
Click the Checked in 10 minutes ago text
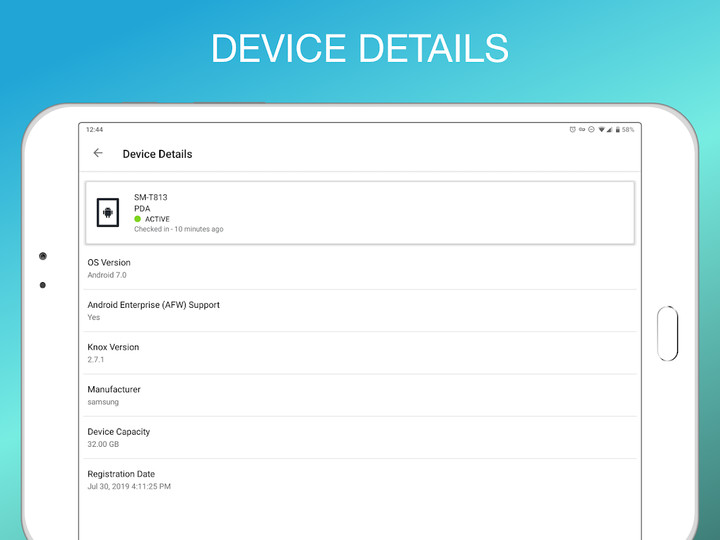tap(179, 229)
